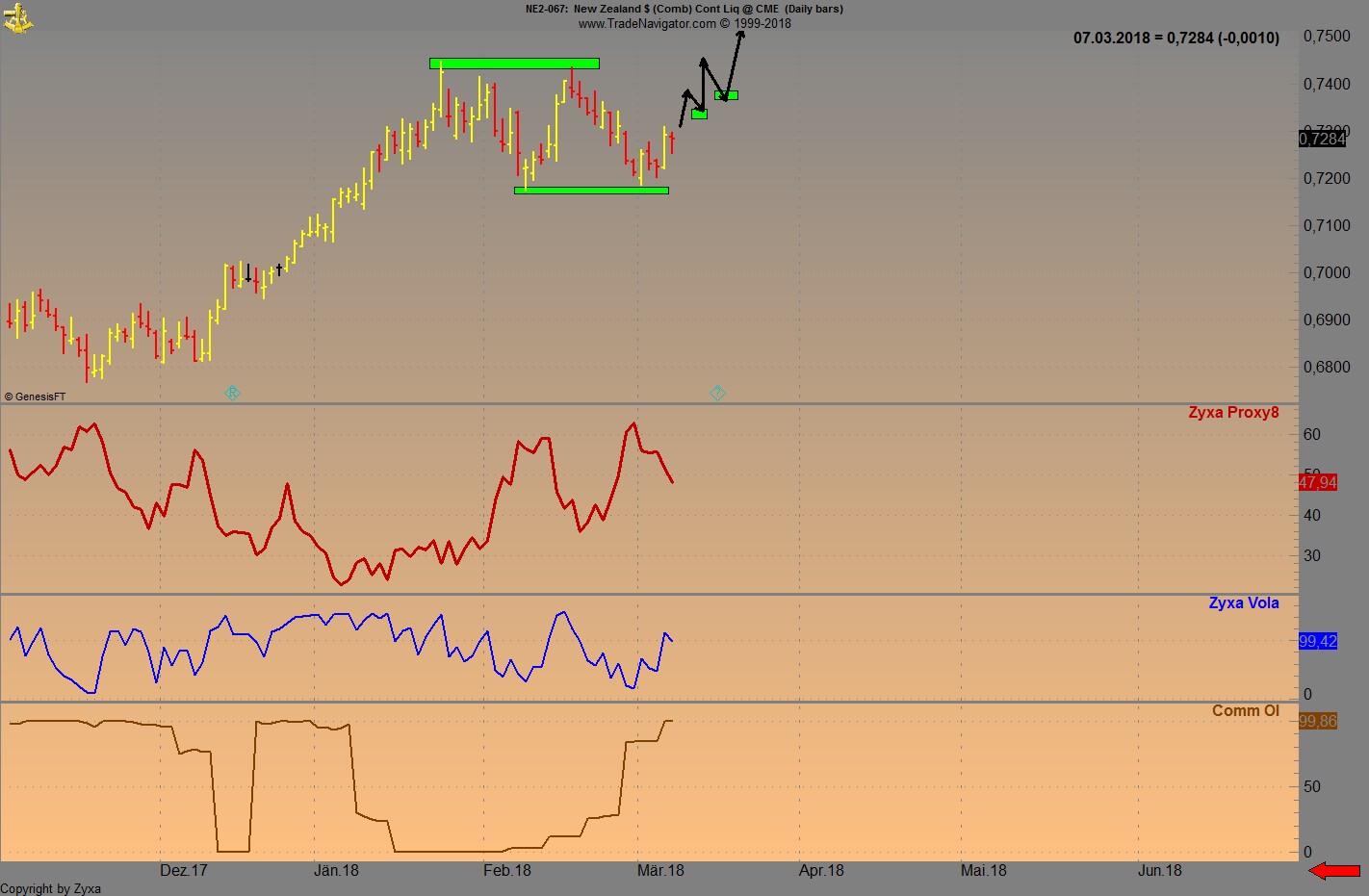
Task: Select the cyan "?" diamond marker below the chart
Action: coord(717,393)
